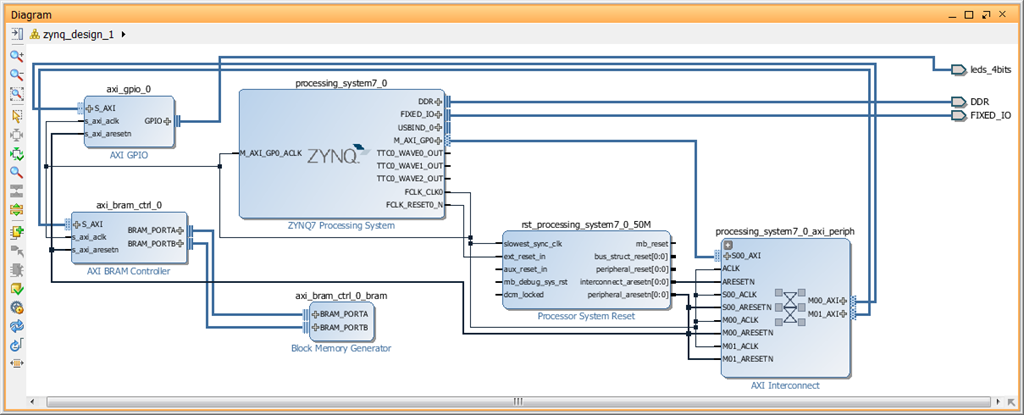Screen dimensions: 1024x415
Task: Click the Zoom In magnifier icon
Action: coord(16,57)
